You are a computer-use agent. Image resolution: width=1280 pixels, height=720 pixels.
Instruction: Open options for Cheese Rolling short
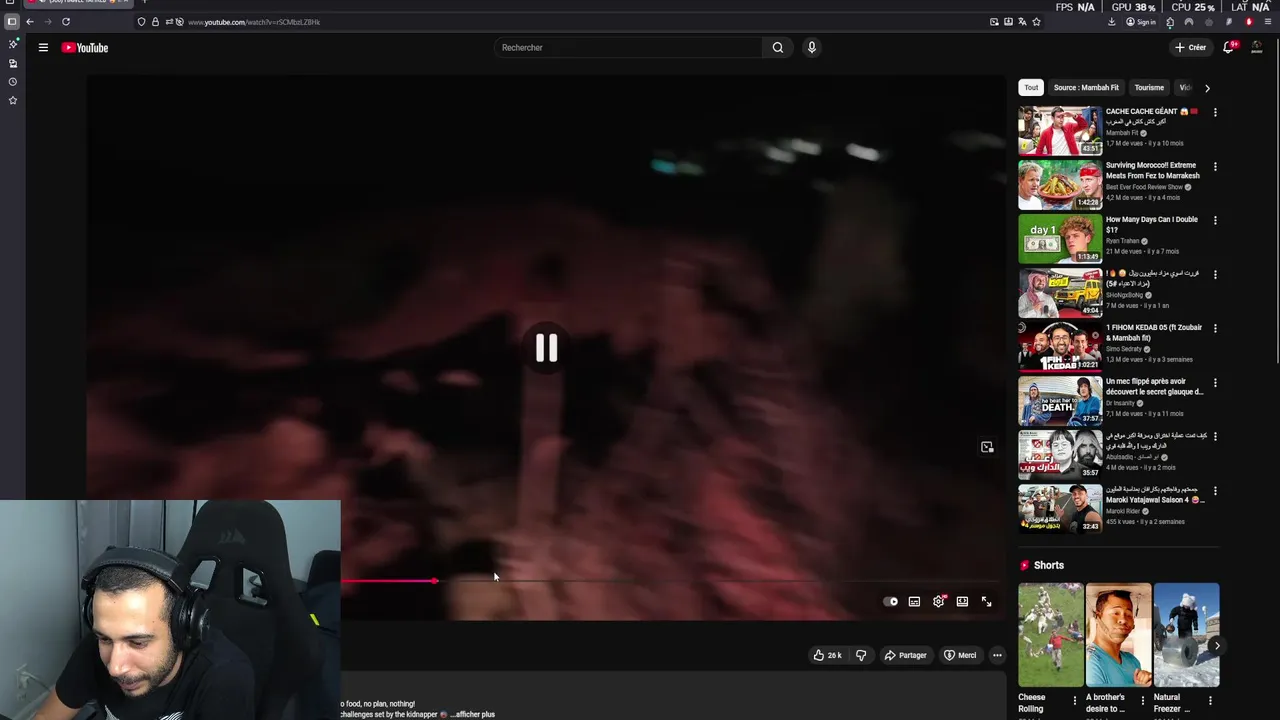click(1075, 700)
